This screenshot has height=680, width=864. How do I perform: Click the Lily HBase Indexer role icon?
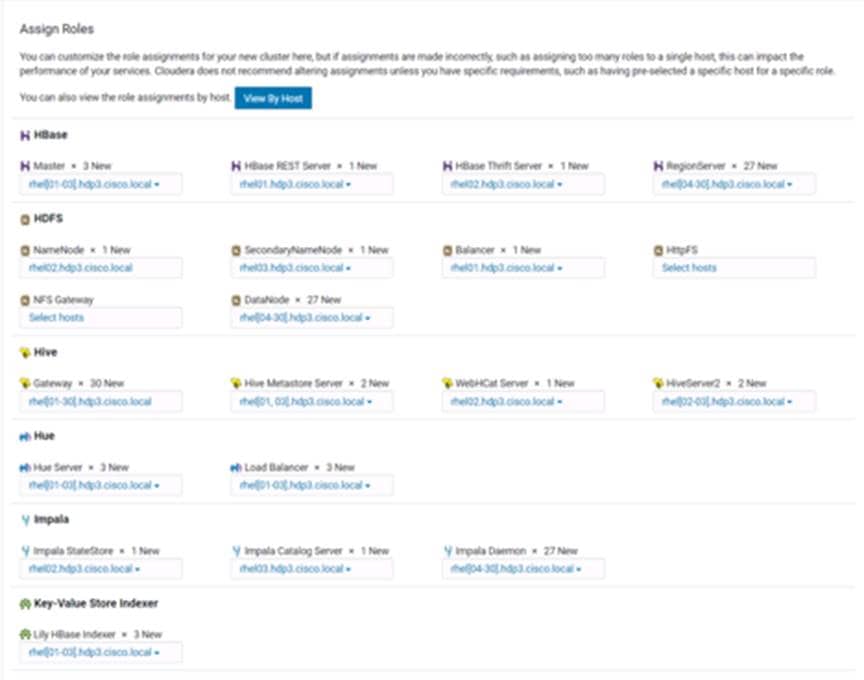click(25, 634)
